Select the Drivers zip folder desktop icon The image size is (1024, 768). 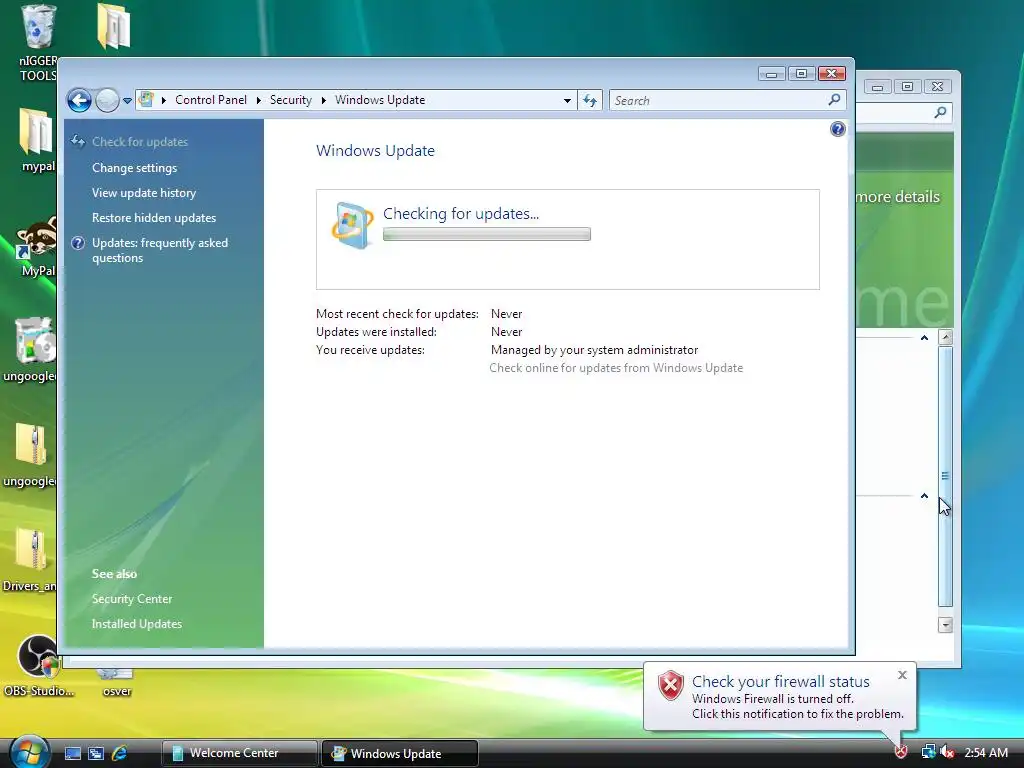pyautogui.click(x=31, y=549)
